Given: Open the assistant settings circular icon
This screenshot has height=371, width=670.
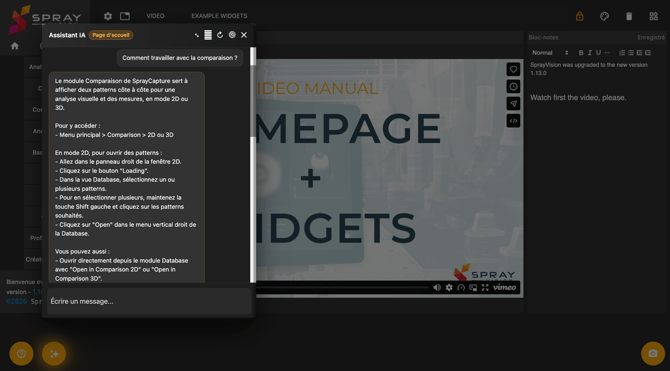Looking at the screenshot, I should point(232,35).
